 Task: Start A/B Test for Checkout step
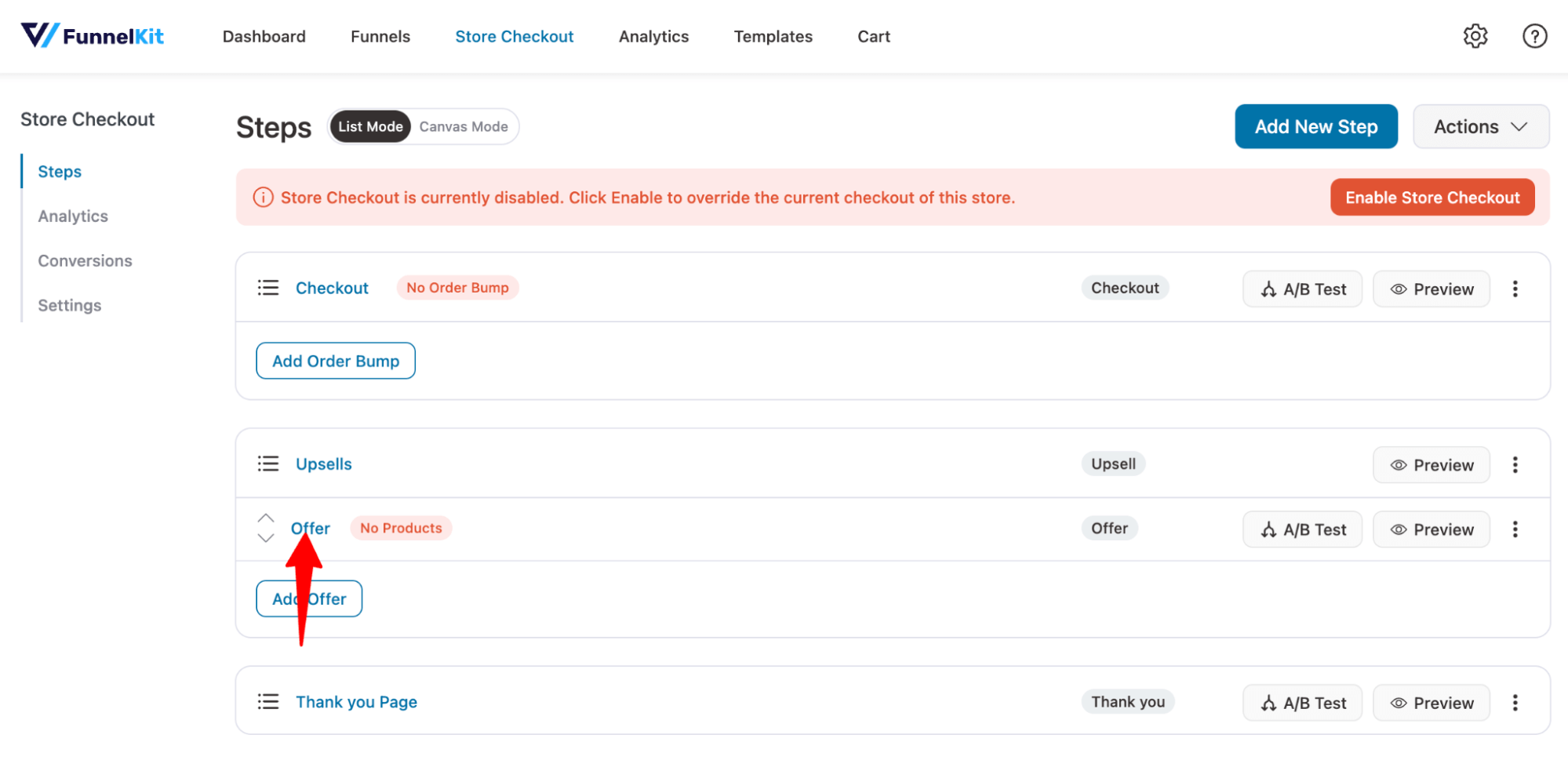point(1303,289)
